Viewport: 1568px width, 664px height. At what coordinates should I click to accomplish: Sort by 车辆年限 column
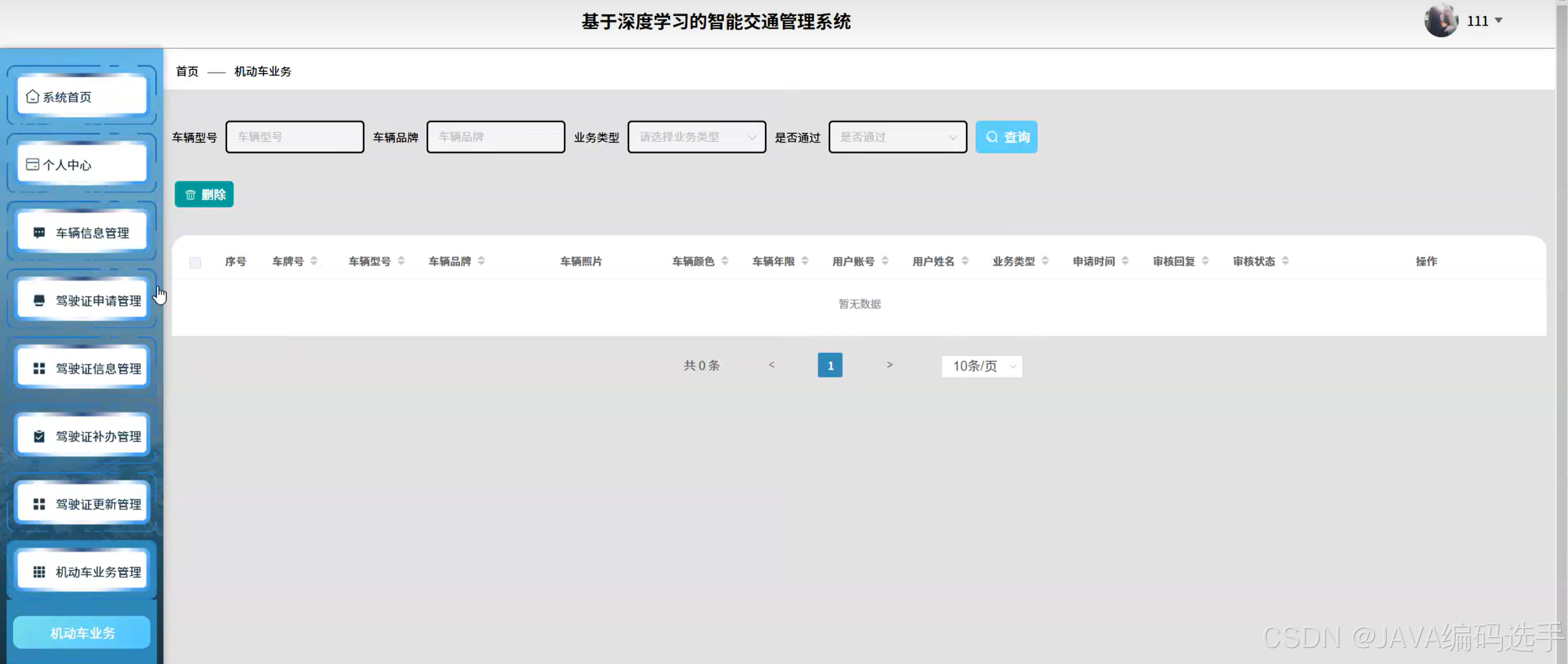pos(805,261)
